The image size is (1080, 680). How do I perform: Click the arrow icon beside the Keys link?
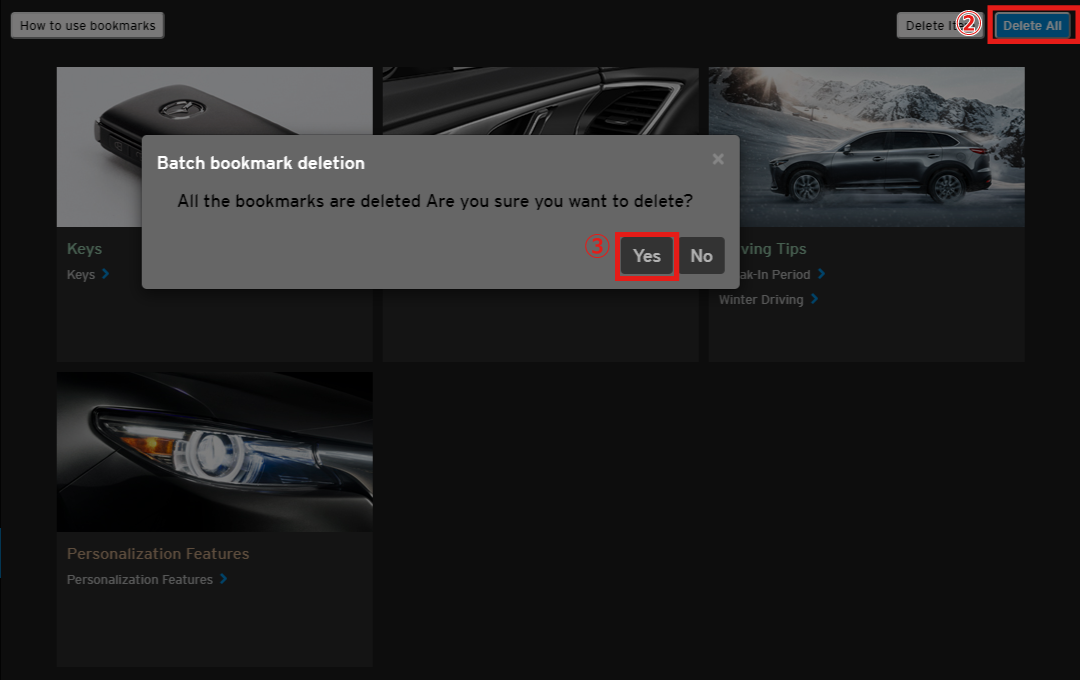[106, 274]
